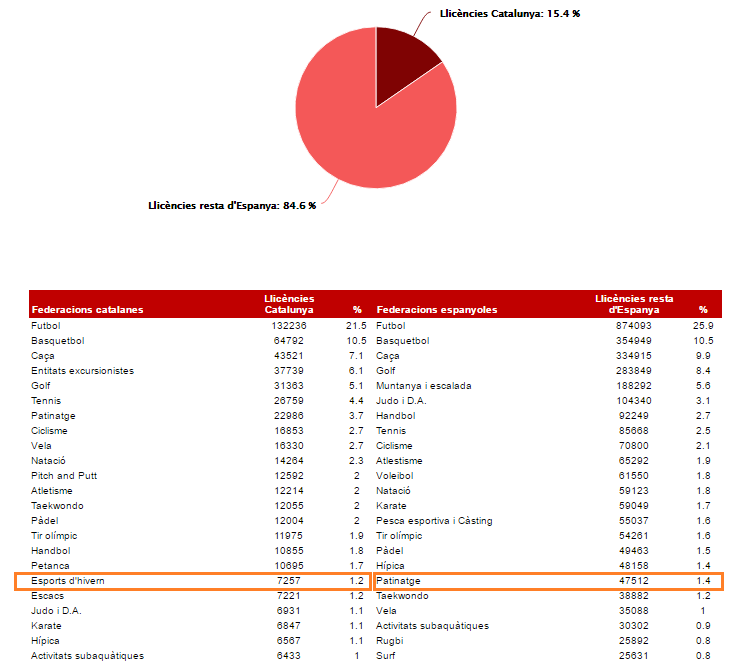Viewport: 743px width, 663px height.
Task: Select the highlighted Esports d'hivern row
Action: coord(193,581)
